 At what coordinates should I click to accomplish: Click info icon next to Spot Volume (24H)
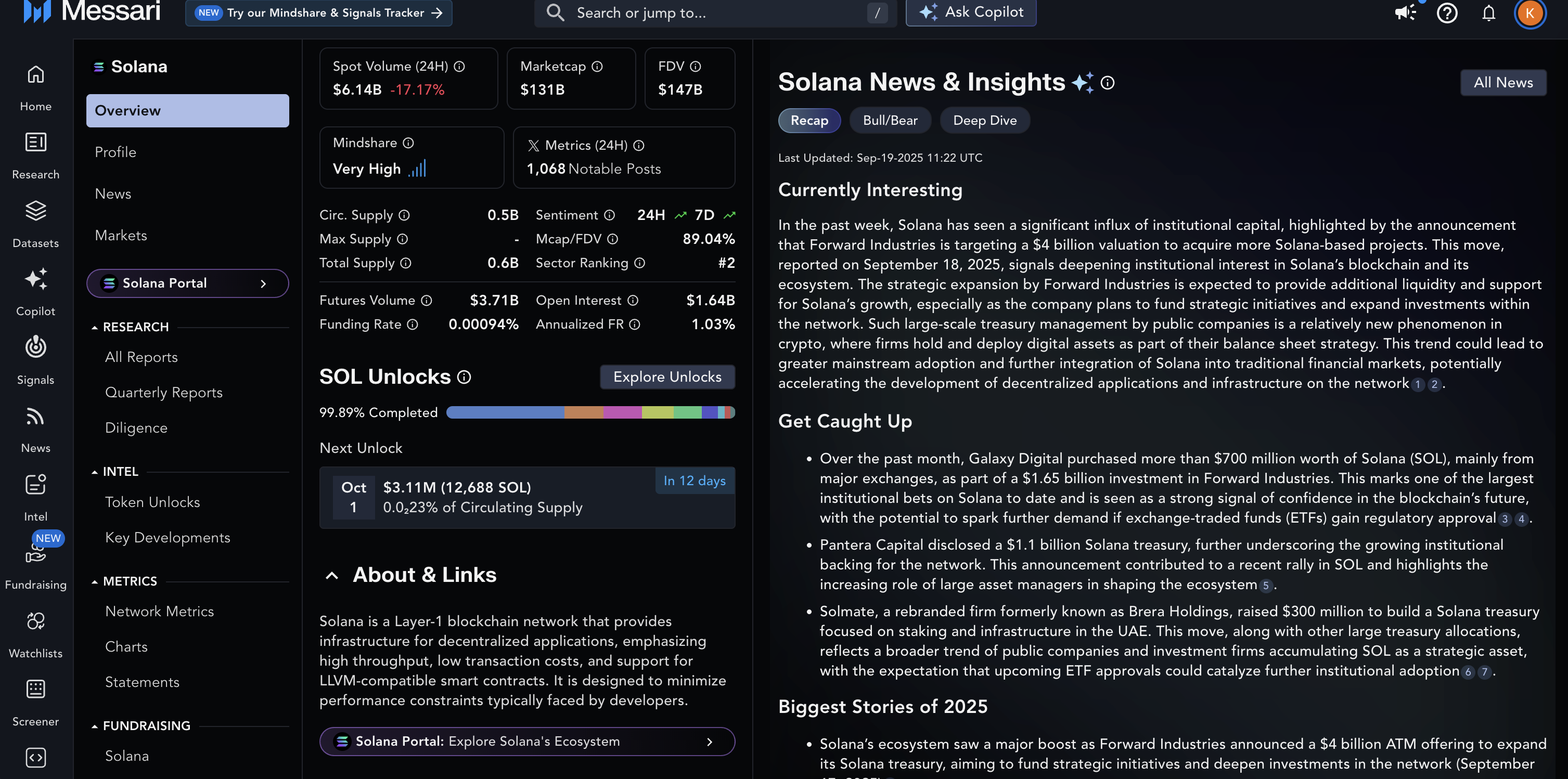459,67
